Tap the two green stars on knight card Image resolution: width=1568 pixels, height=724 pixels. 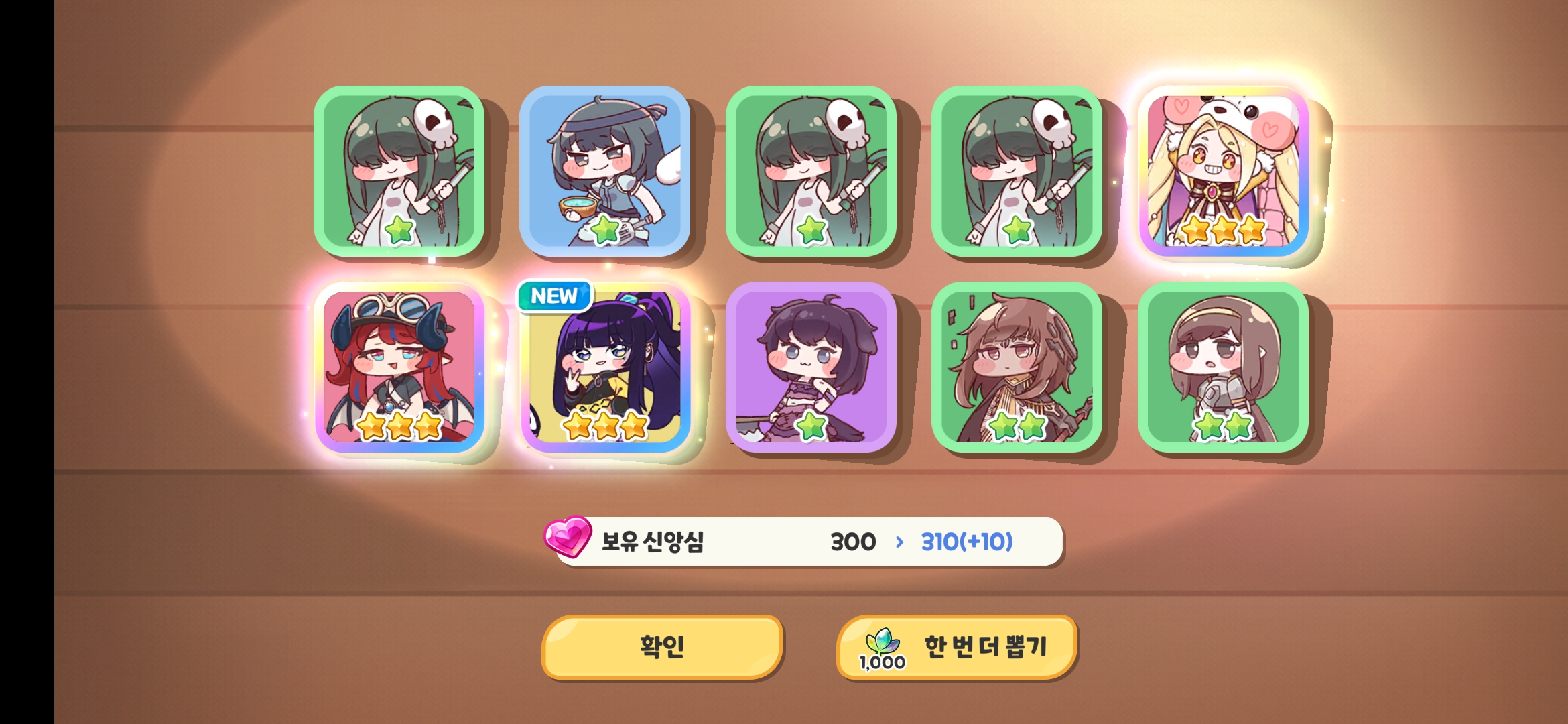click(1223, 426)
